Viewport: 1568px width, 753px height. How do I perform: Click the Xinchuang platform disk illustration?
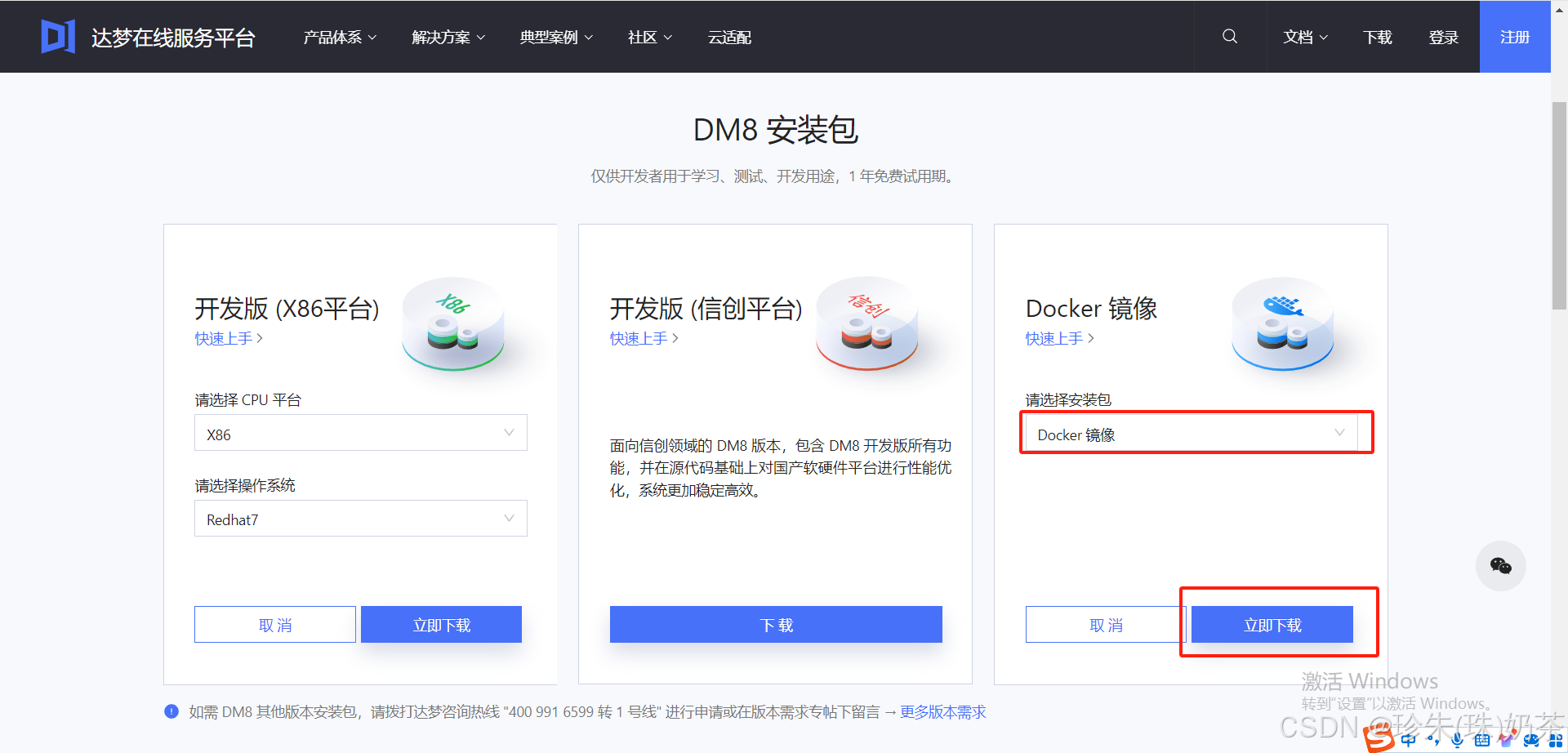coord(867,324)
